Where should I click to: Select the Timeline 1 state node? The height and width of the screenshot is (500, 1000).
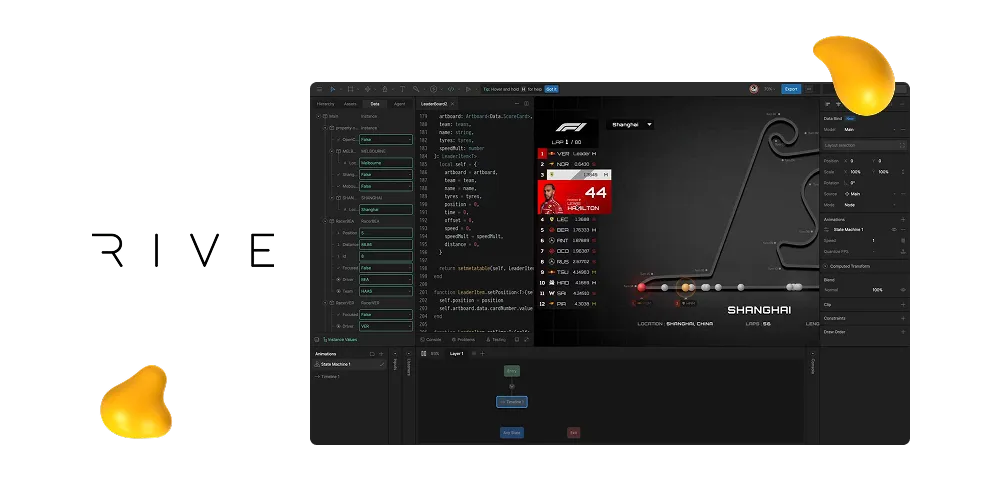pos(511,402)
